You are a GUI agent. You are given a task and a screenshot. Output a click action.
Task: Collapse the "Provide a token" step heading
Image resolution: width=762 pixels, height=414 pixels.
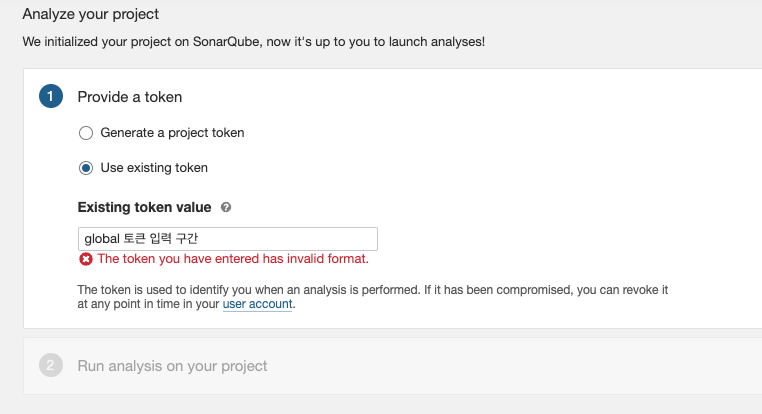tap(130, 97)
